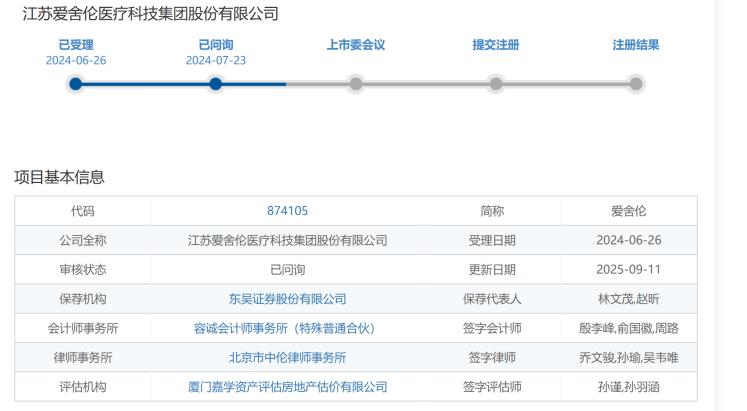747x411 pixels.
Task: Click the 评估机构 label cell
Action: [x=83, y=387]
